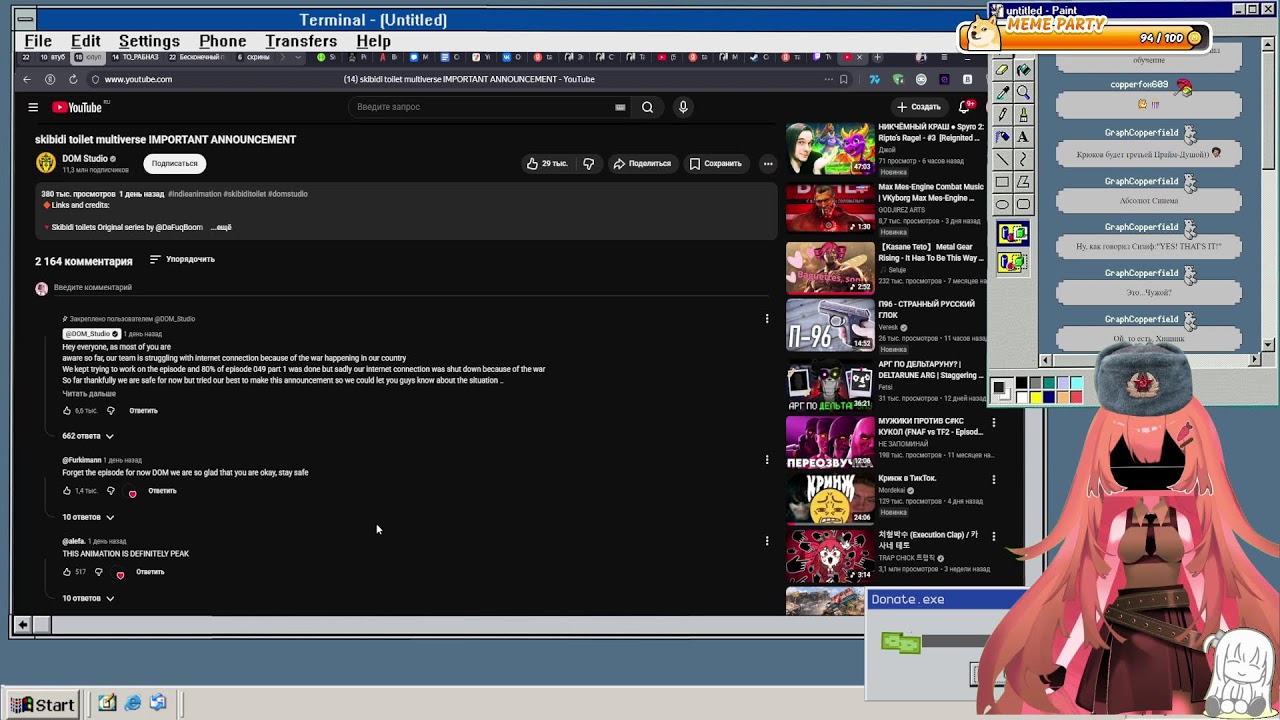Open options for the pinned DOM Studio comment
The width and height of the screenshot is (1280, 720).
[767, 319]
